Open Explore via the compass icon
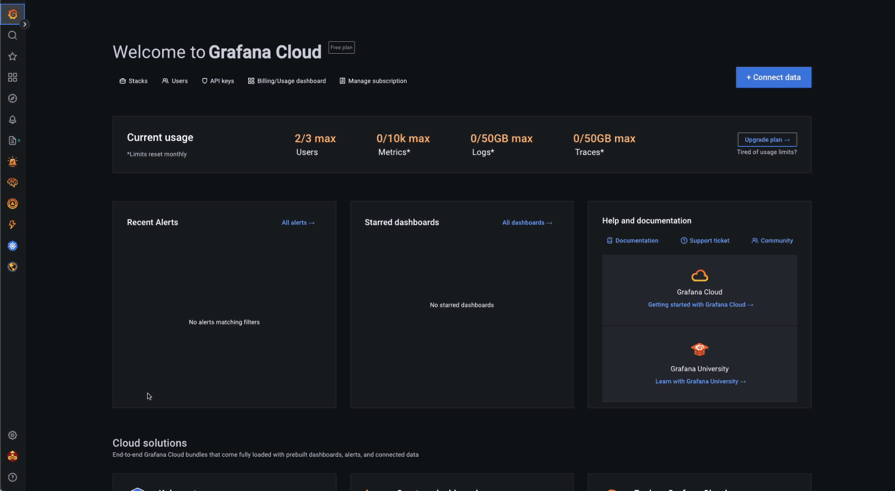 point(13,99)
